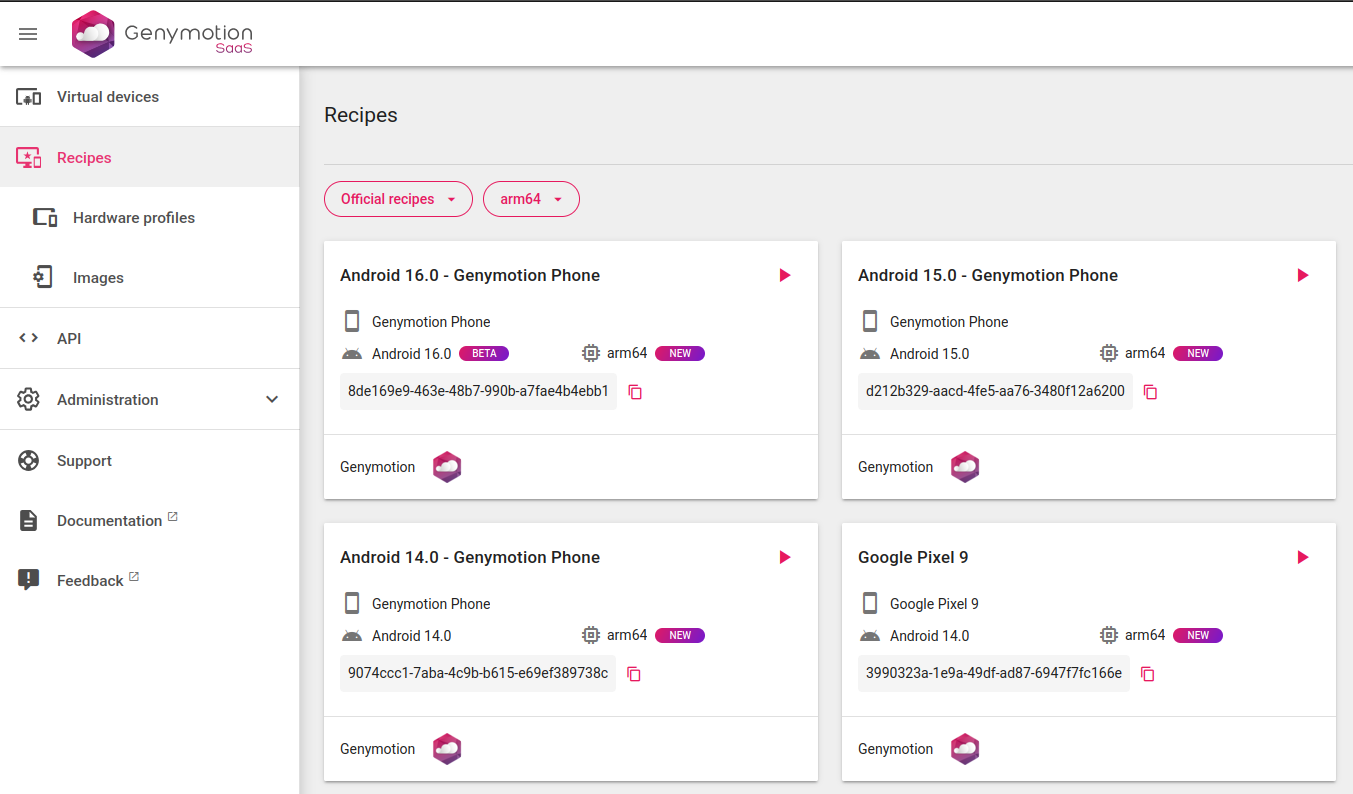Open the API section
The image size is (1353, 794).
coord(69,339)
